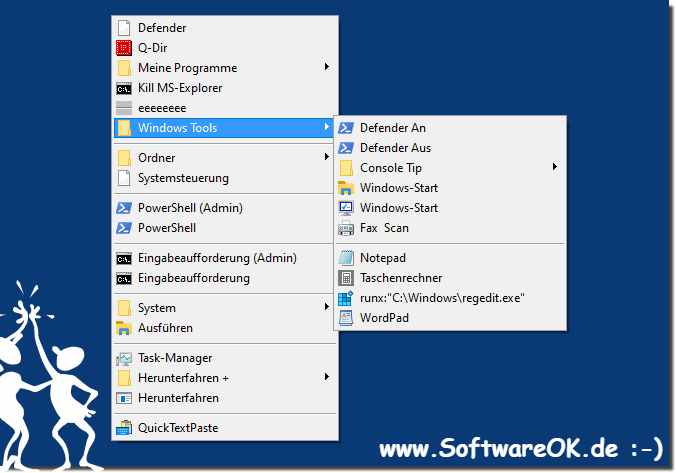The image size is (676, 473).
Task: Click the folder icon beside System
Action: click(124, 308)
